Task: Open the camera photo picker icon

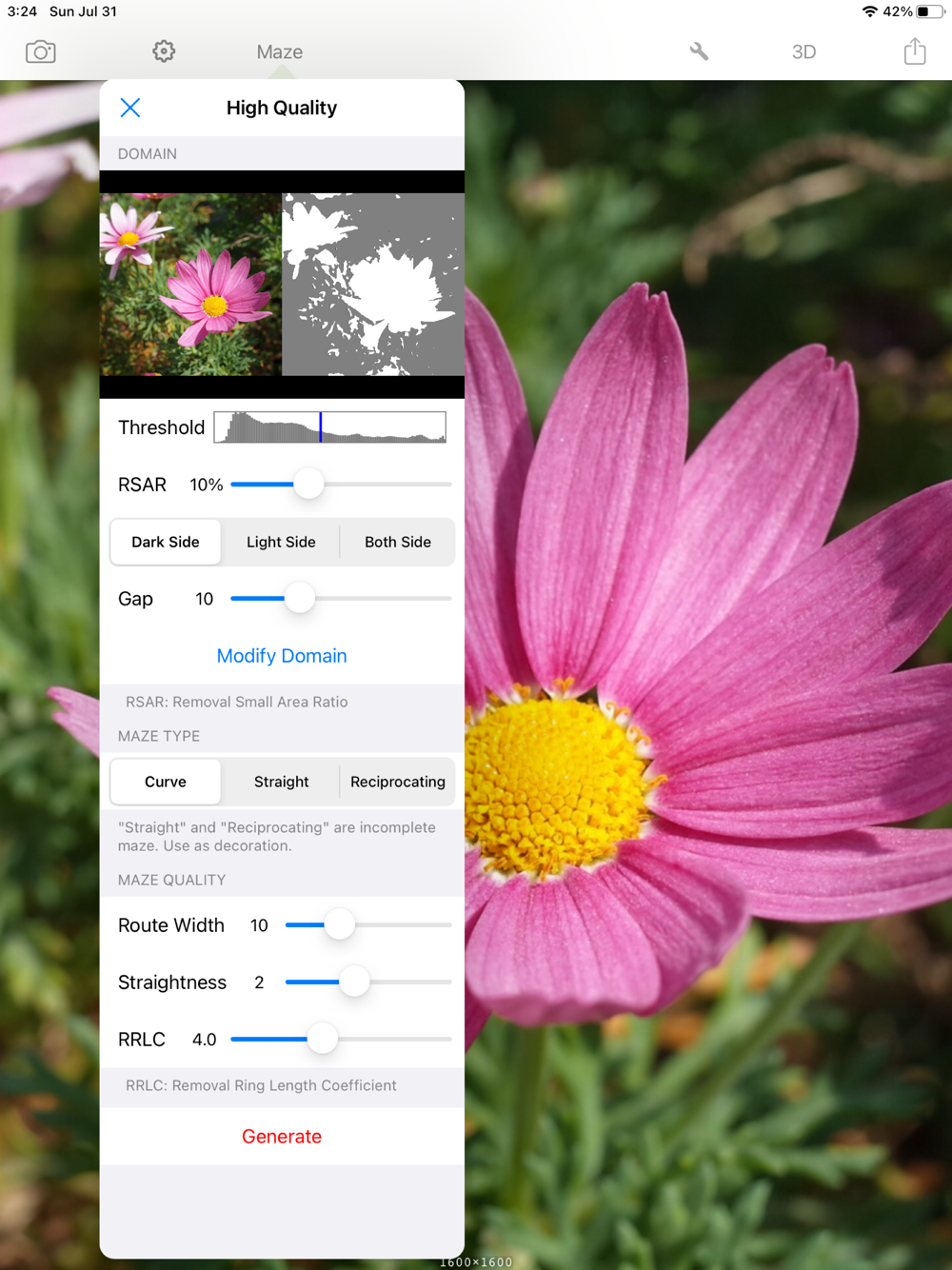Action: [41, 51]
